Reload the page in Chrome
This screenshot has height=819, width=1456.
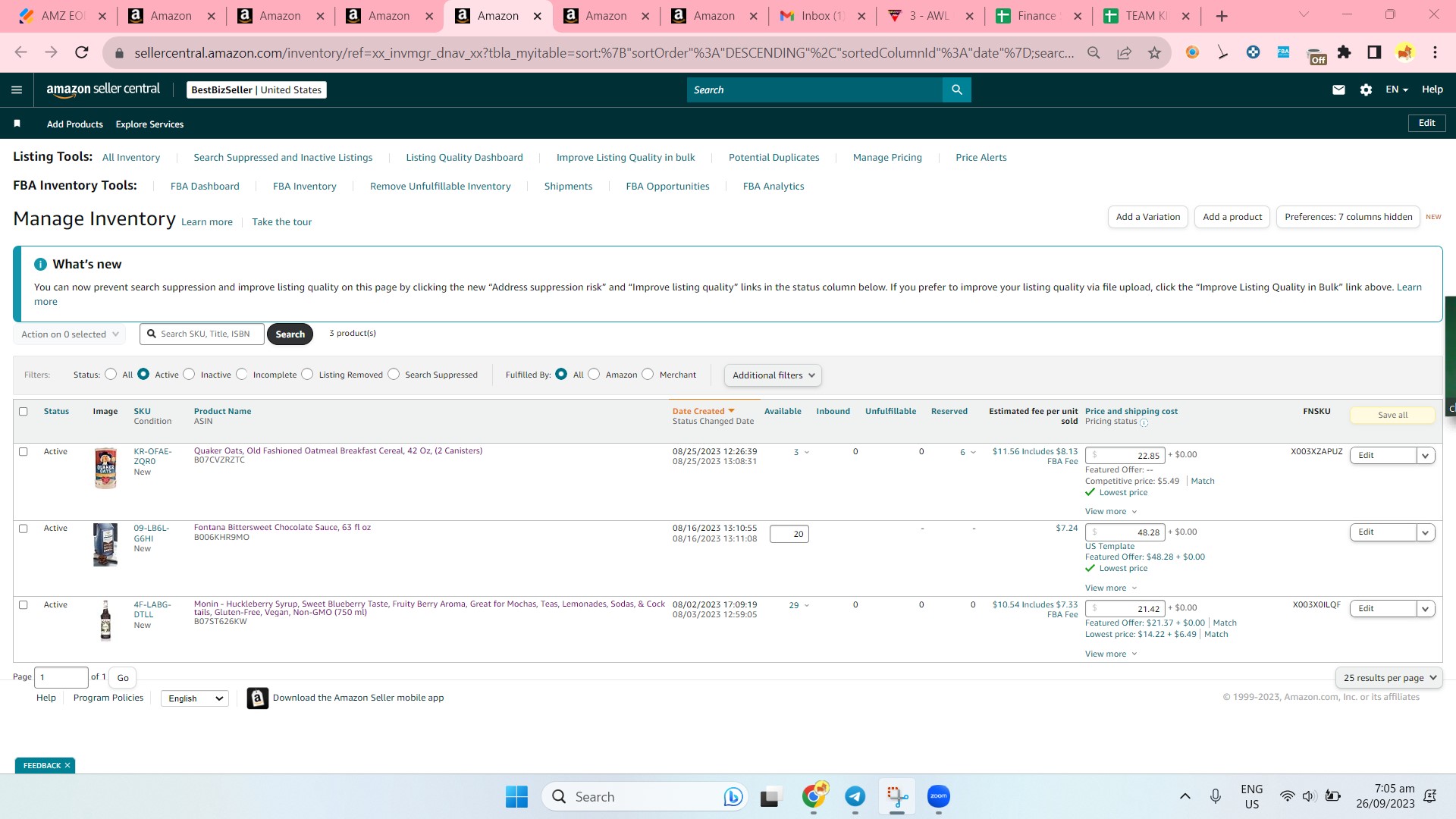click(82, 52)
